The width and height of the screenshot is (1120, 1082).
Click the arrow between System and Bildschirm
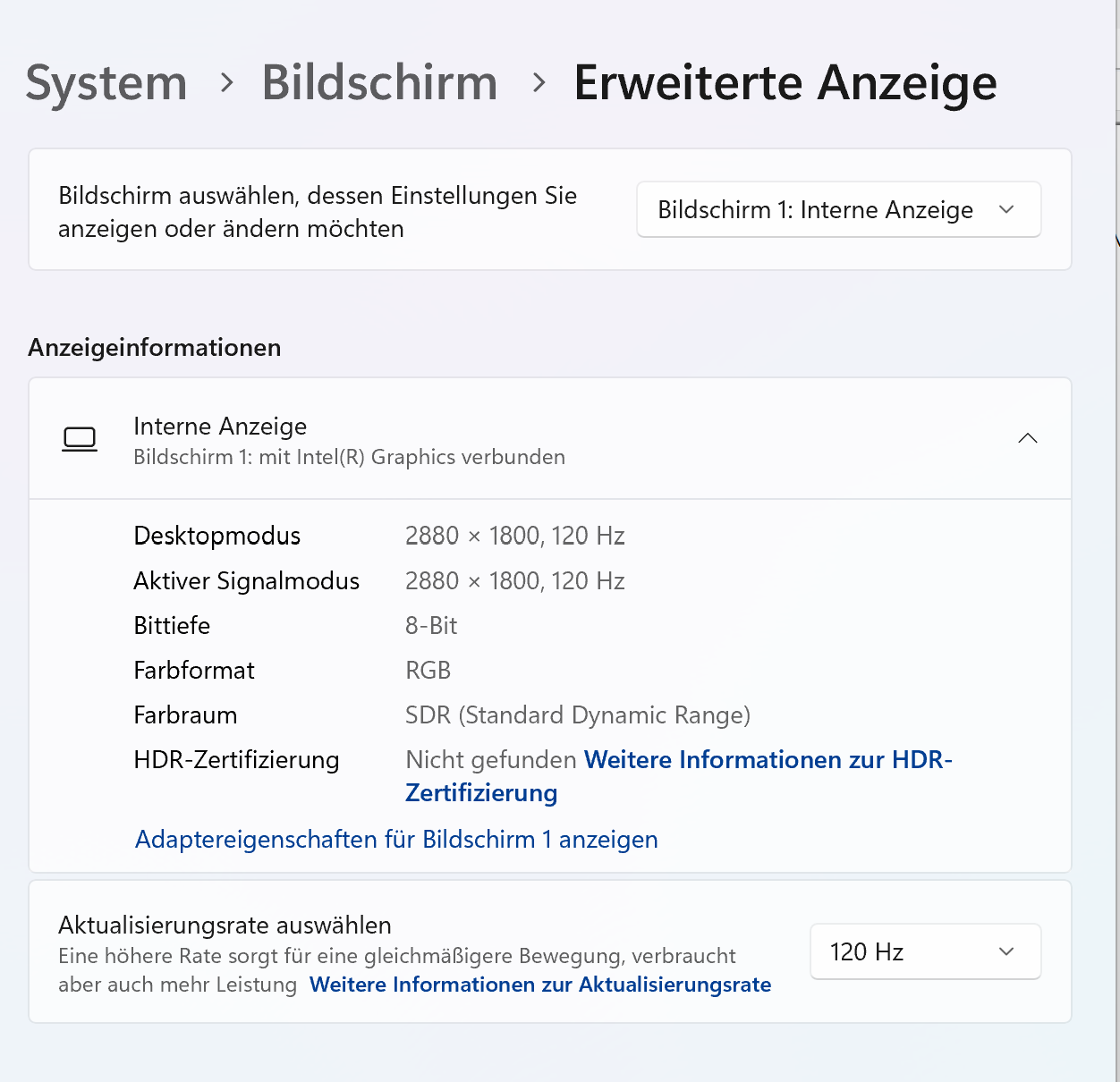click(x=226, y=83)
